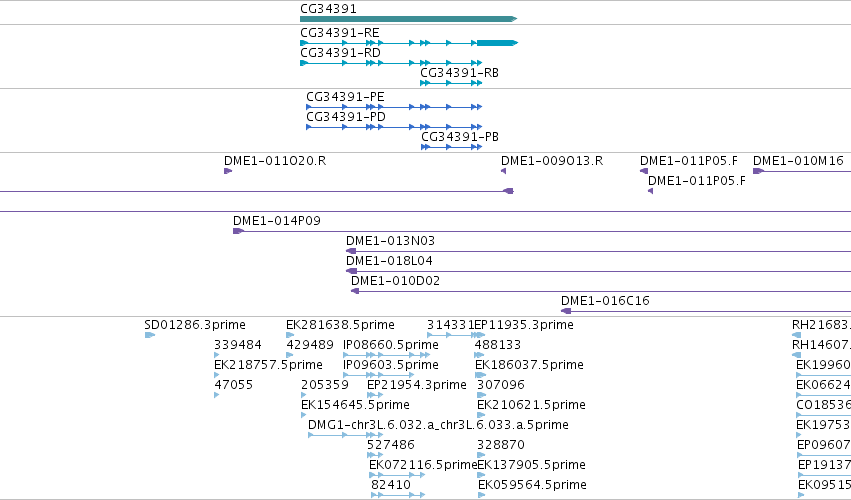
Task: Select the EK059564.5prime EST label
Action: [532, 485]
